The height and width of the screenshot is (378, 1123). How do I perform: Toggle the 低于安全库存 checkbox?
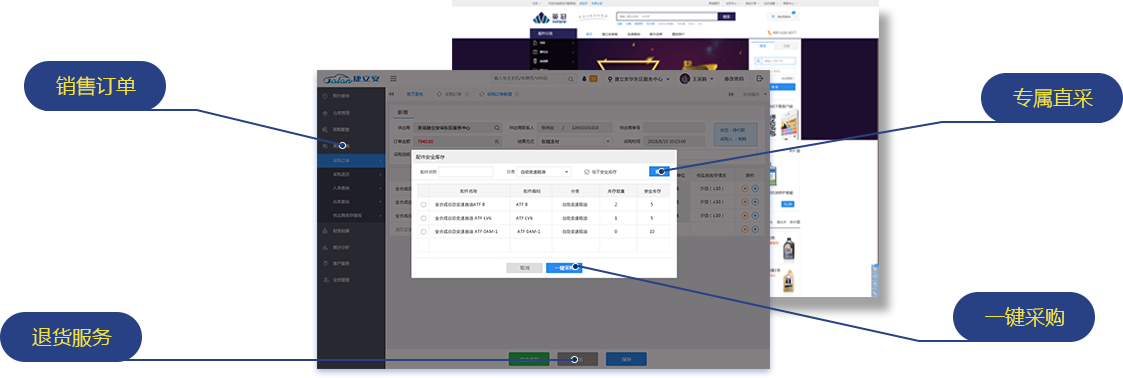point(587,172)
